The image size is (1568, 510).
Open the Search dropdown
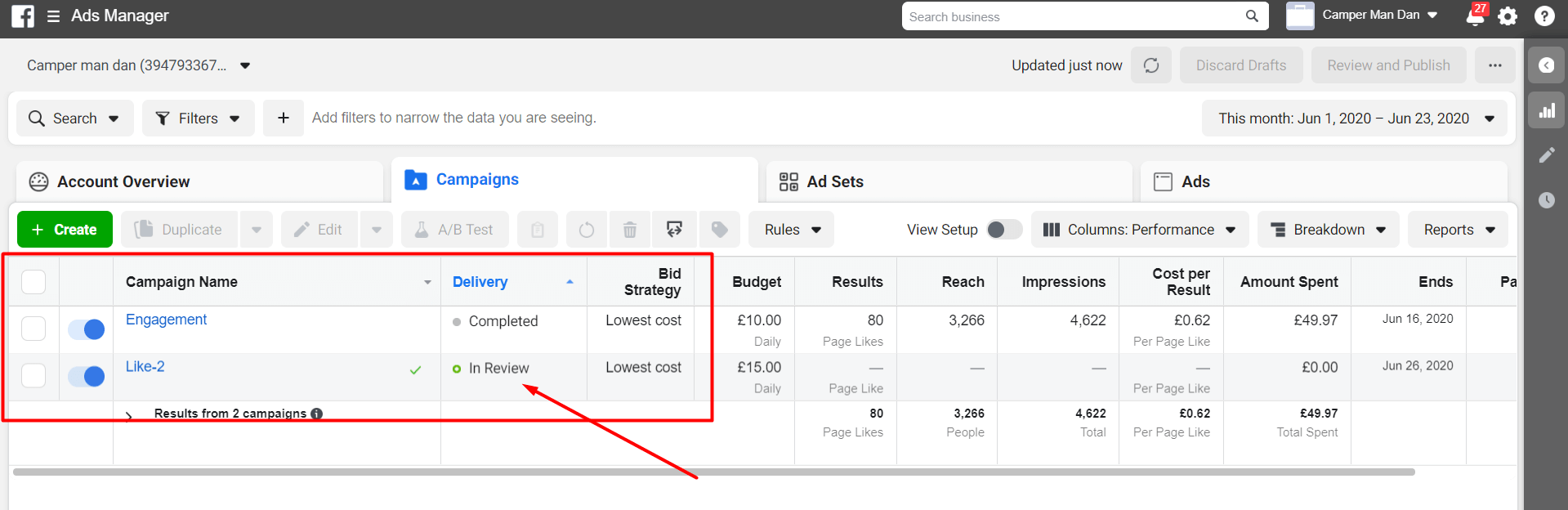pos(75,119)
